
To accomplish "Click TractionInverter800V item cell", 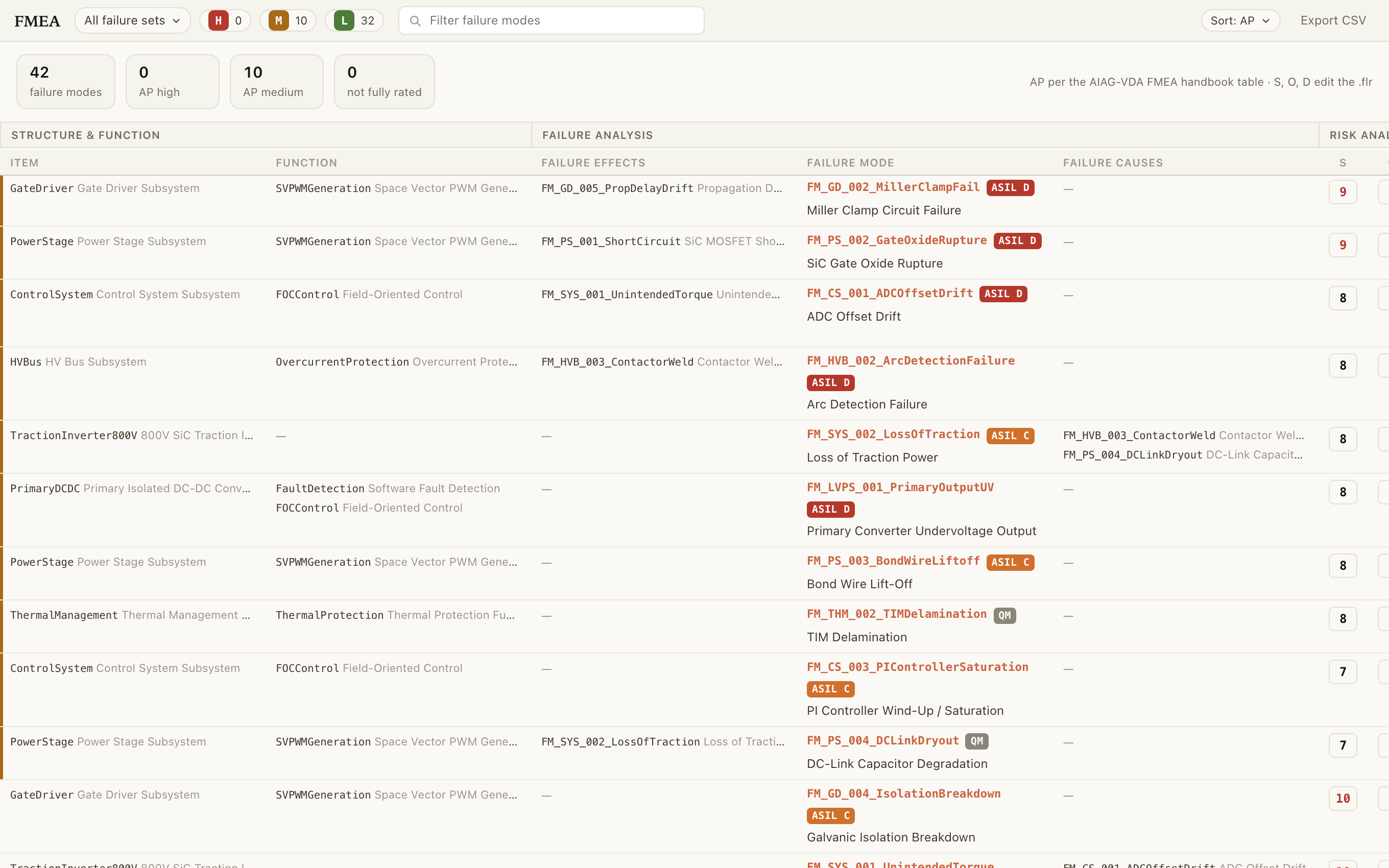I will pyautogui.click(x=131, y=436).
